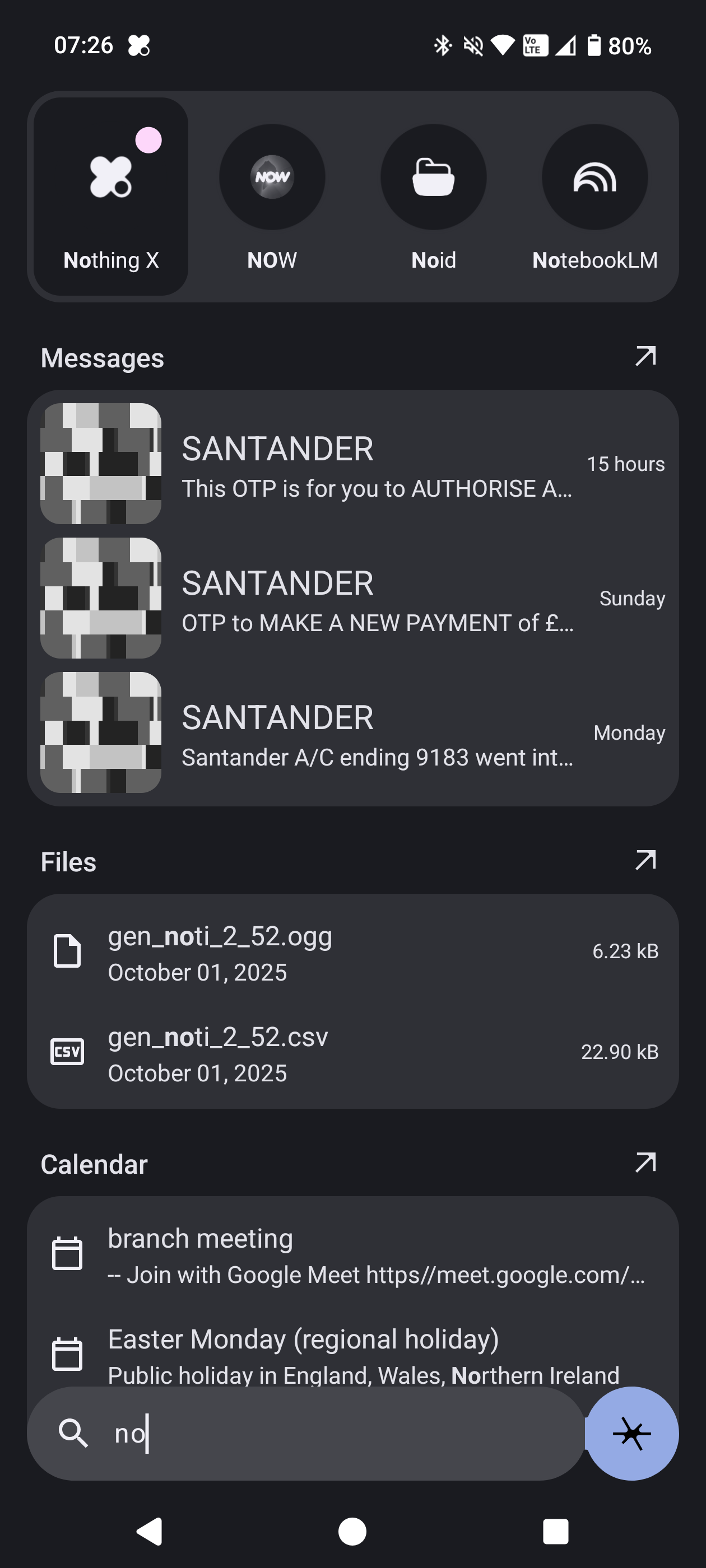Open the branch meeting calendar event
Image resolution: width=706 pixels, height=1568 pixels.
(354, 1254)
